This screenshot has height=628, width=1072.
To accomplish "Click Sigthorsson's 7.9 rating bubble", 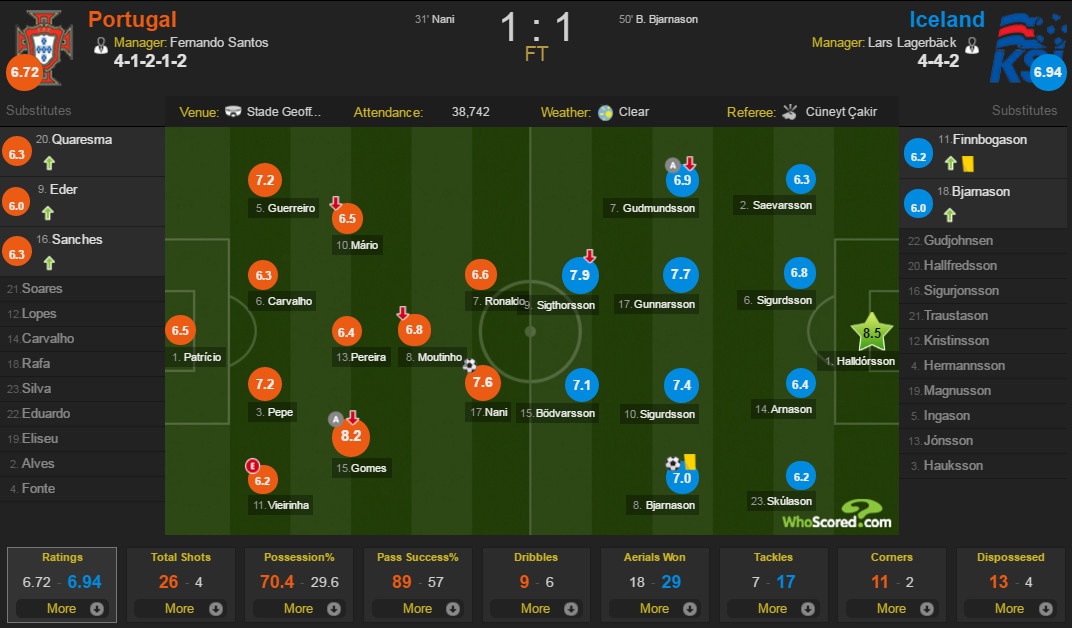I will (x=578, y=275).
